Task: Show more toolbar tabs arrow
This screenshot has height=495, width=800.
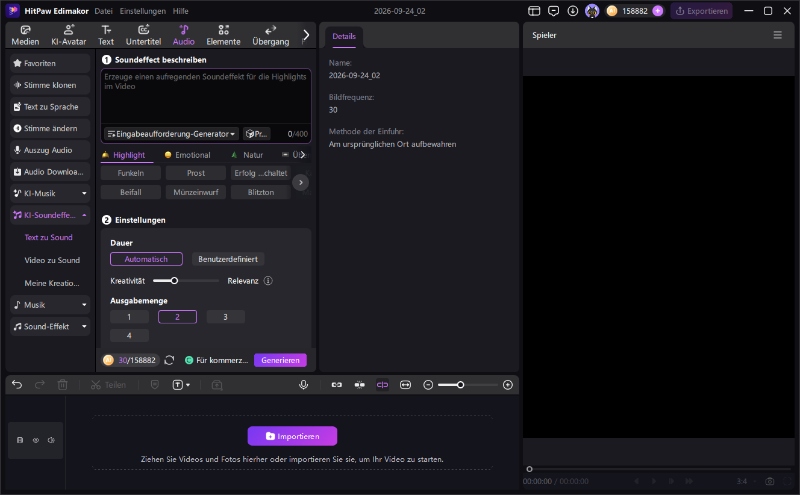Action: (x=306, y=35)
